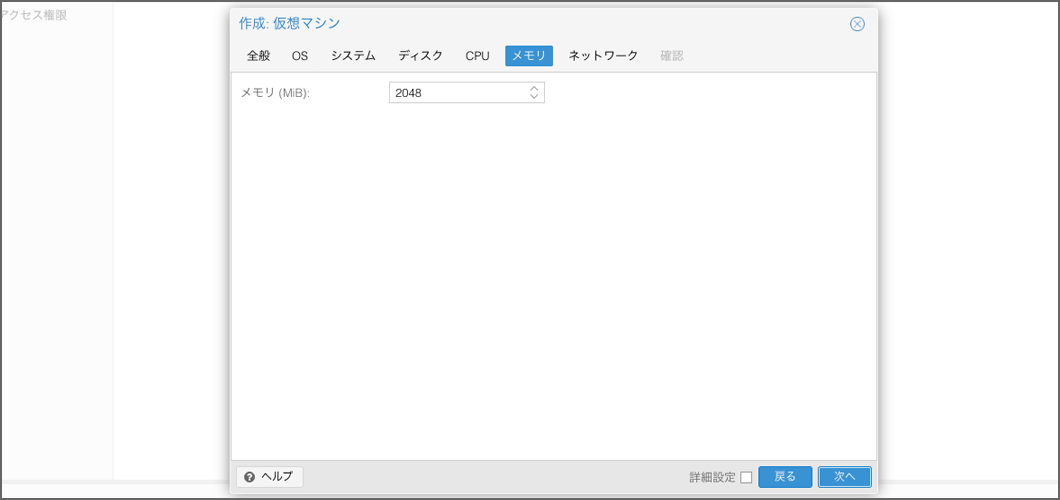Focus the memory field showing 2048
The image size is (1060, 500).
coord(457,93)
